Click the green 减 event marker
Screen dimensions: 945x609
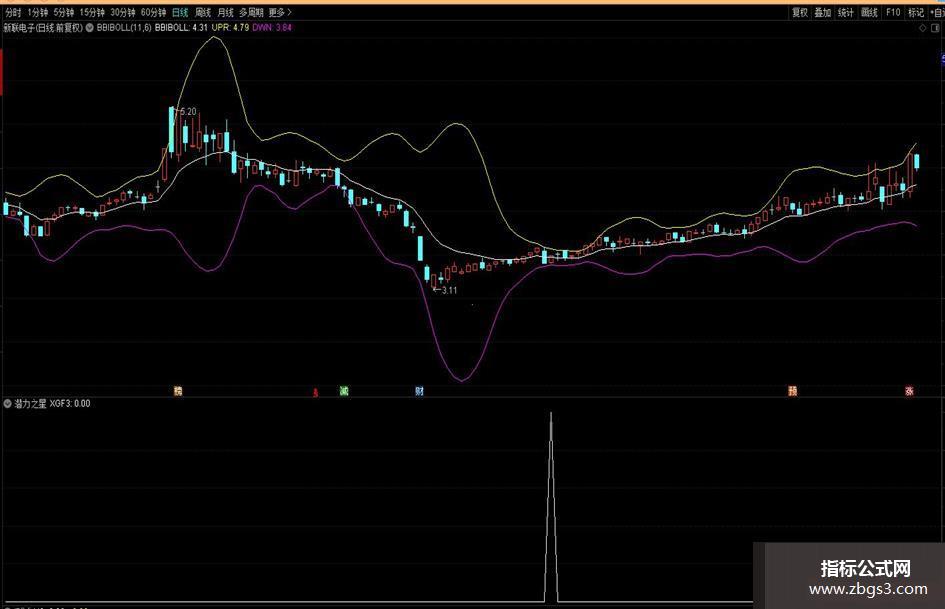344,391
